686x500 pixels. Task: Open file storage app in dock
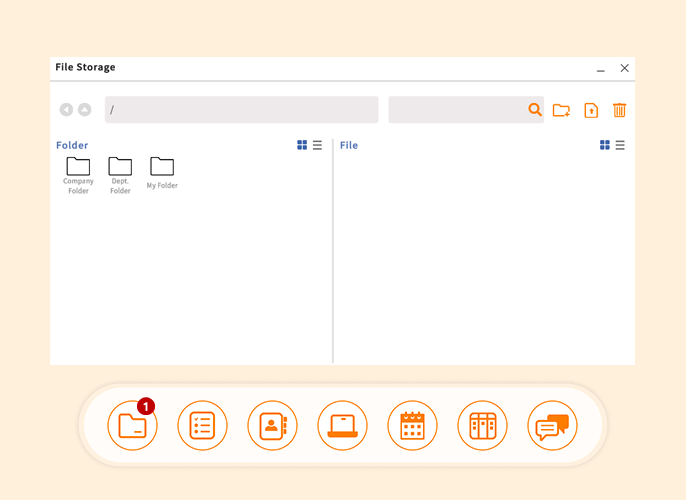pos(132,425)
